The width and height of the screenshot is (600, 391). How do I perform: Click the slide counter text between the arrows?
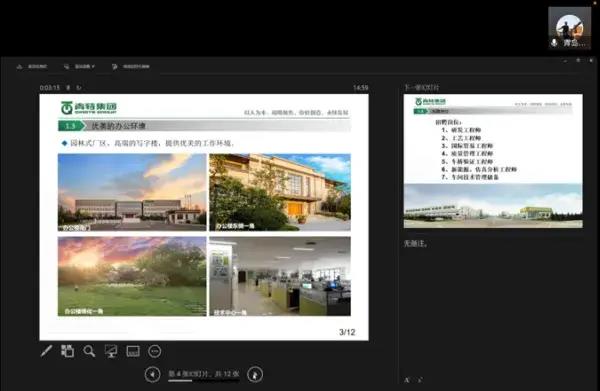tap(204, 373)
